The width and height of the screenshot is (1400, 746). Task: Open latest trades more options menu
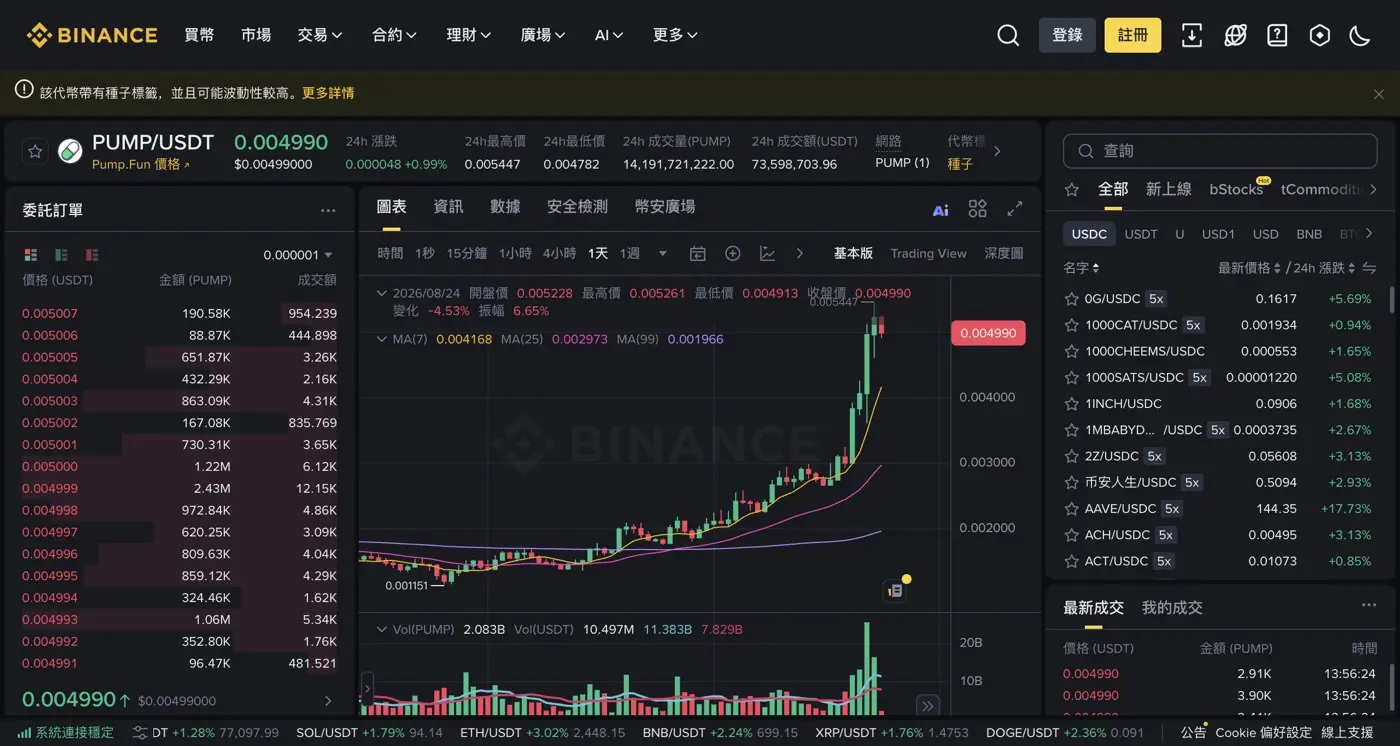coord(1369,605)
